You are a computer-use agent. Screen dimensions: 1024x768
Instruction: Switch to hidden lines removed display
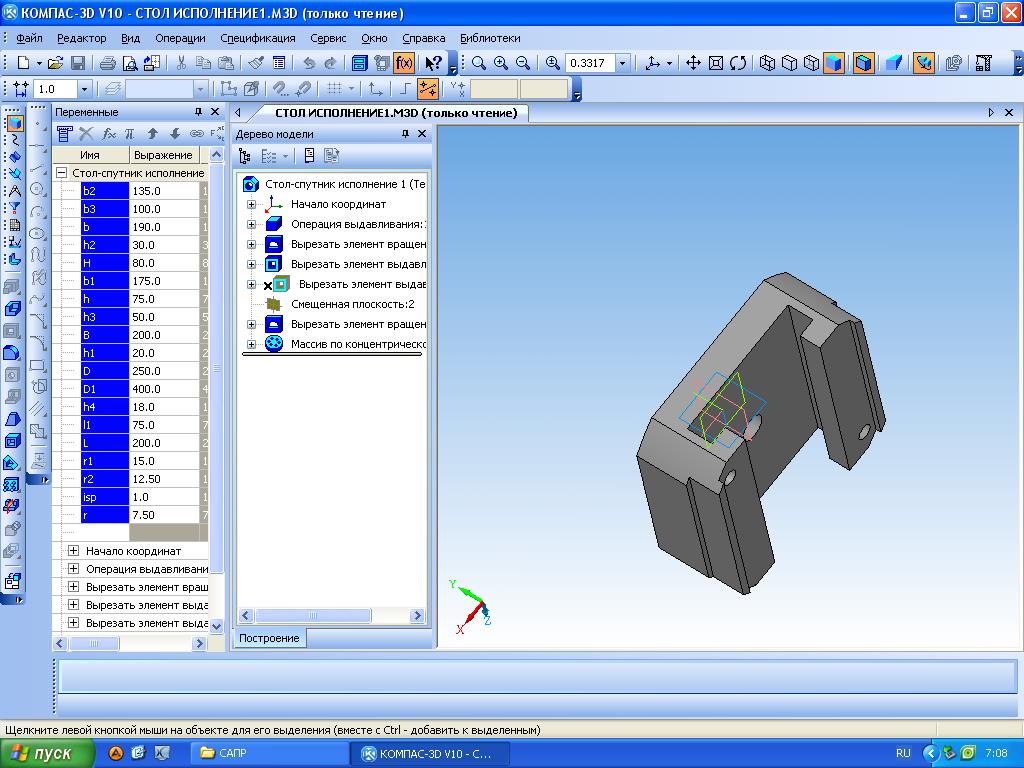(790, 63)
